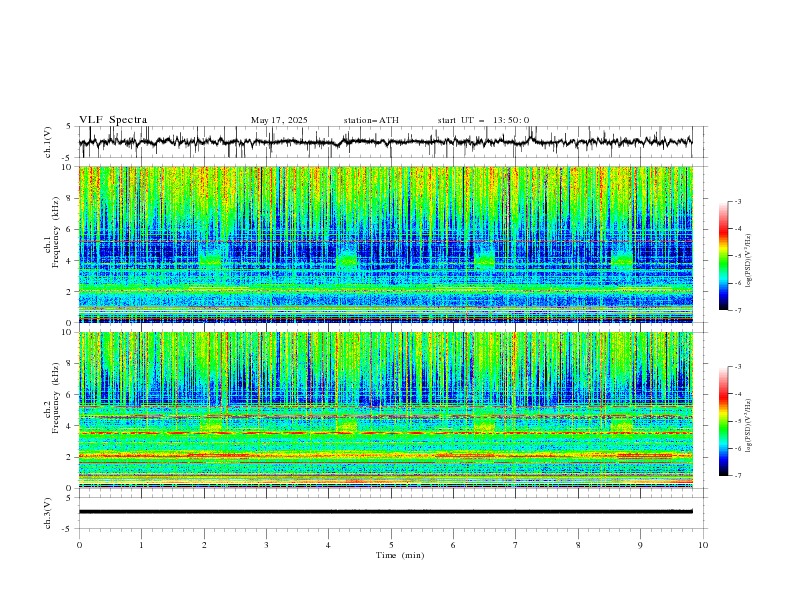Click the 'station=ATH' header label

371,120
